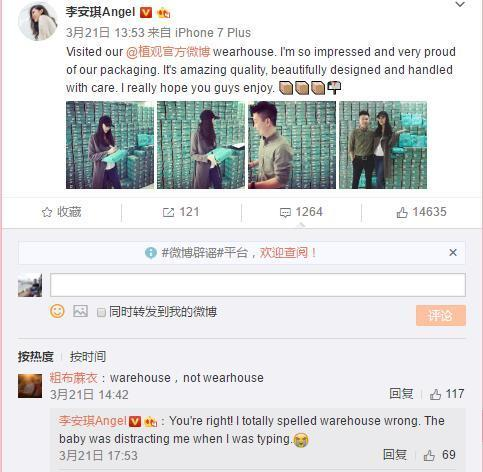Open the fourth photo of the couple posing

(x=383, y=145)
